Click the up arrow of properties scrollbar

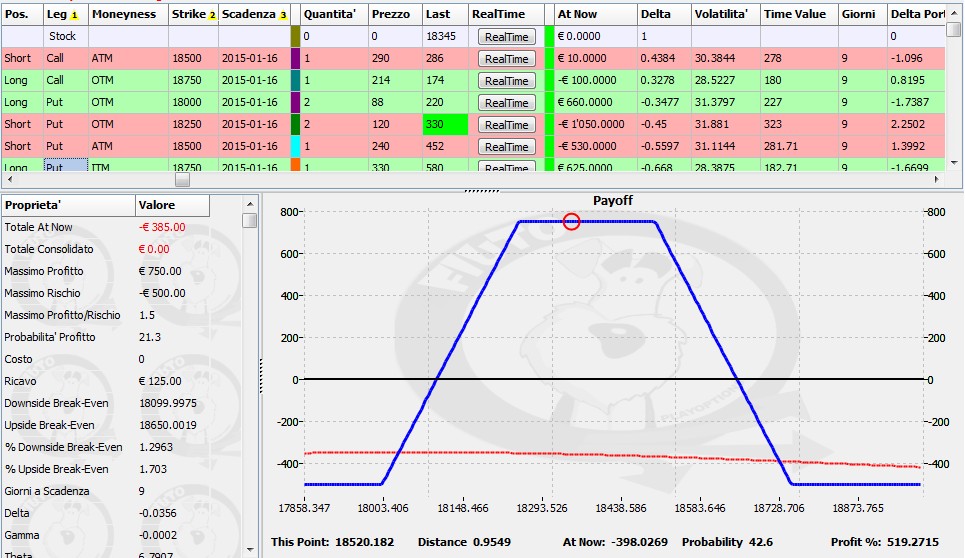250,204
